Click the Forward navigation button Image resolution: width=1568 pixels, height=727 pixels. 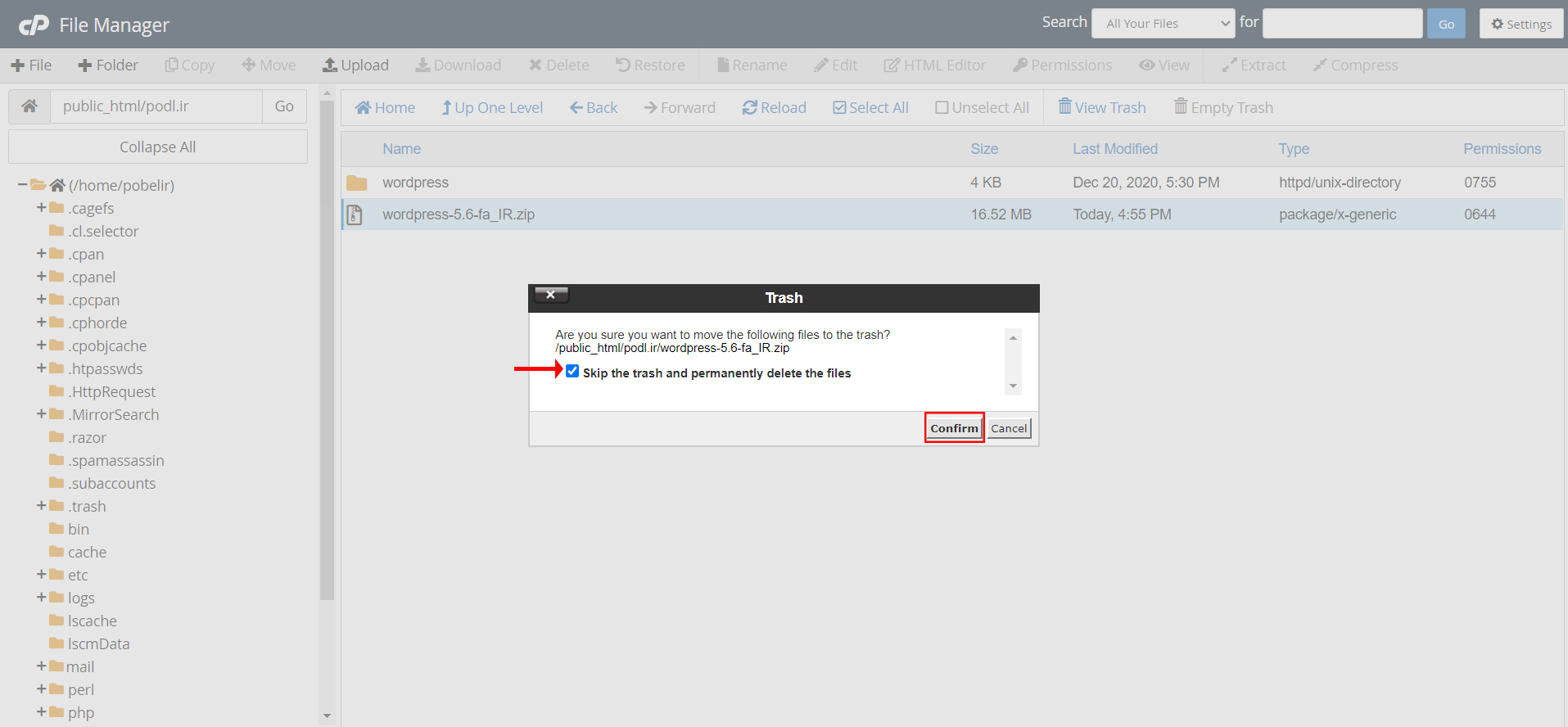(x=680, y=108)
